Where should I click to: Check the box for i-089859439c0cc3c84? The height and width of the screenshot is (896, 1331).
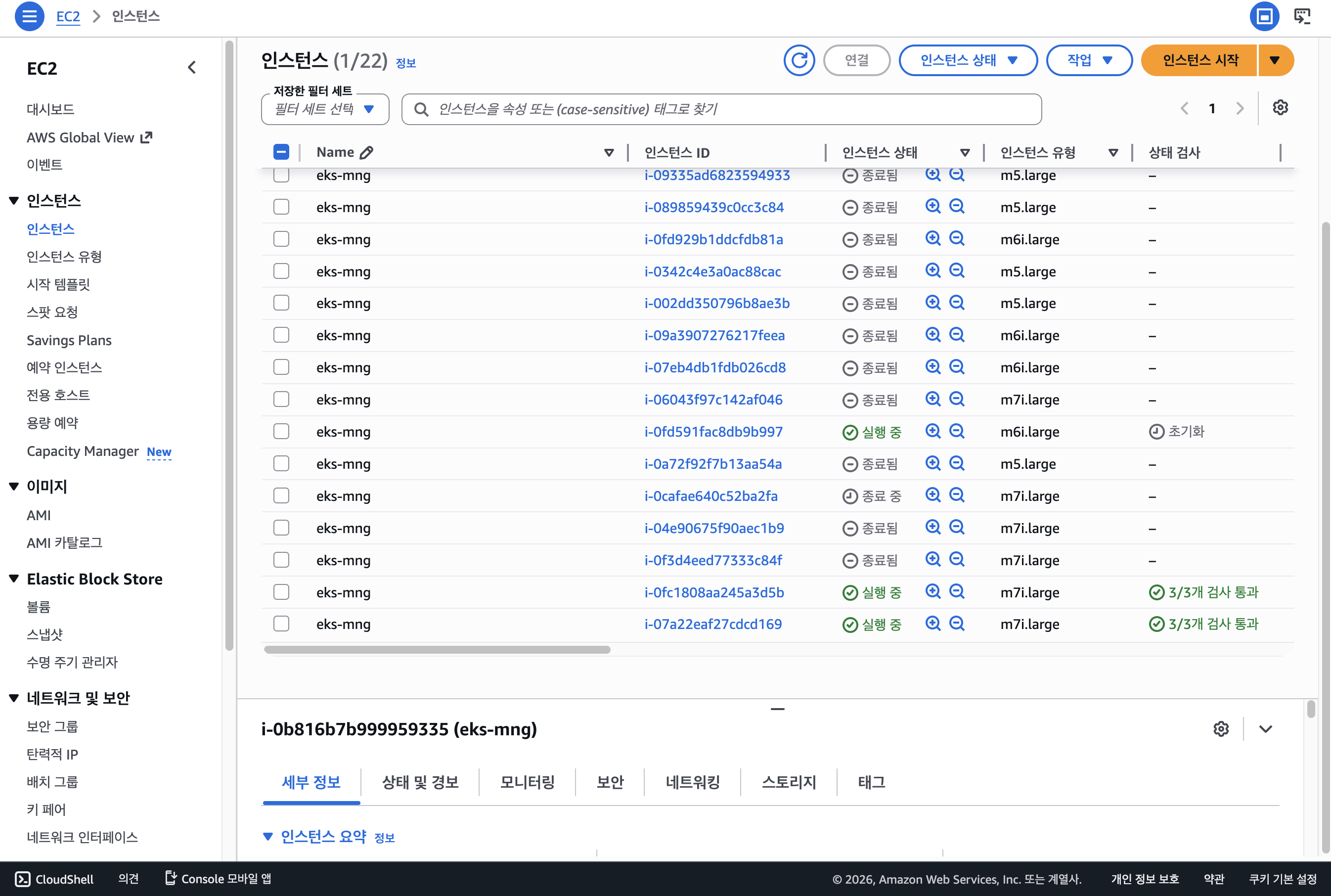click(x=281, y=207)
